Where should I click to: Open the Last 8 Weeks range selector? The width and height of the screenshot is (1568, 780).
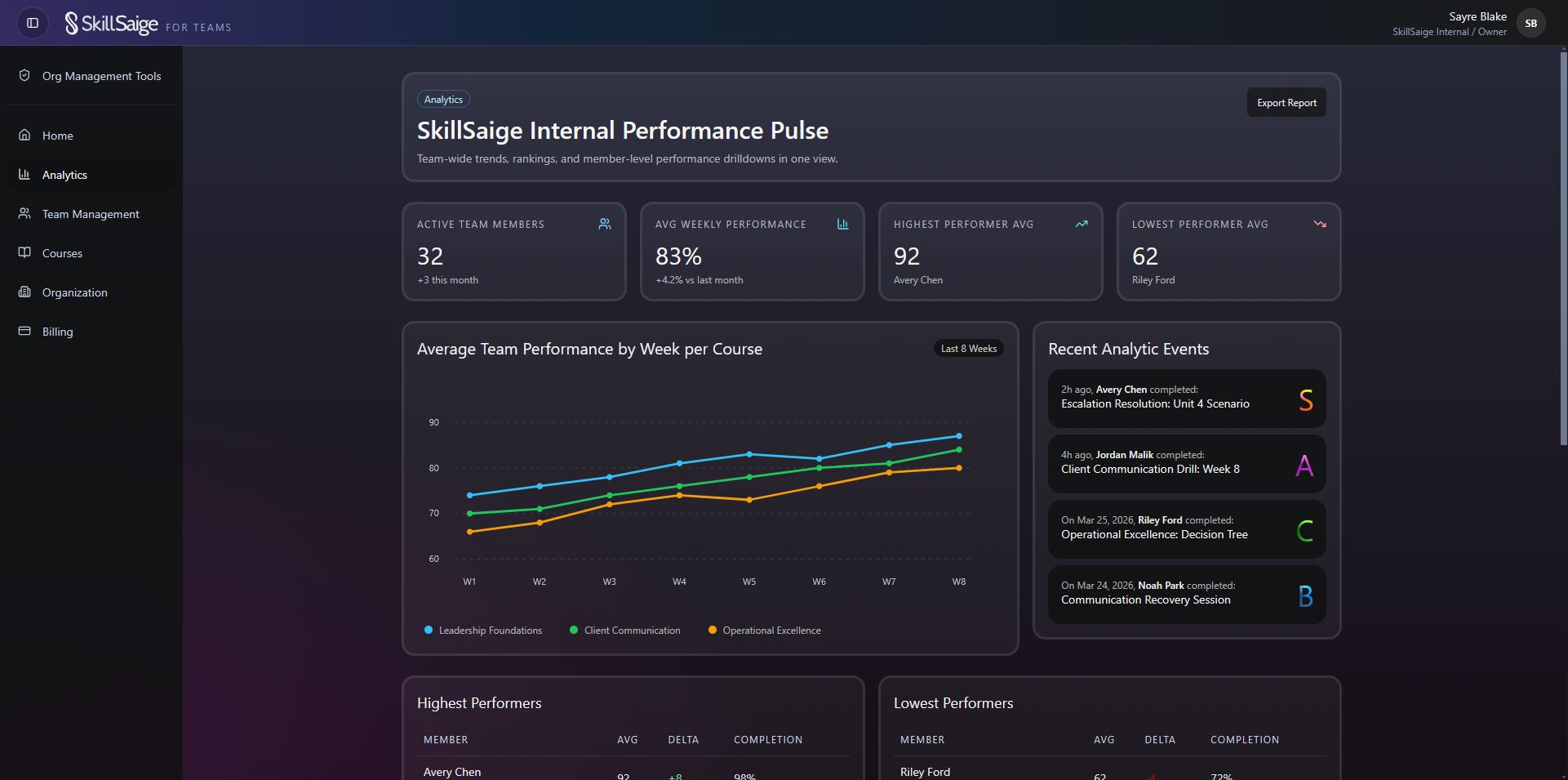[x=968, y=348]
